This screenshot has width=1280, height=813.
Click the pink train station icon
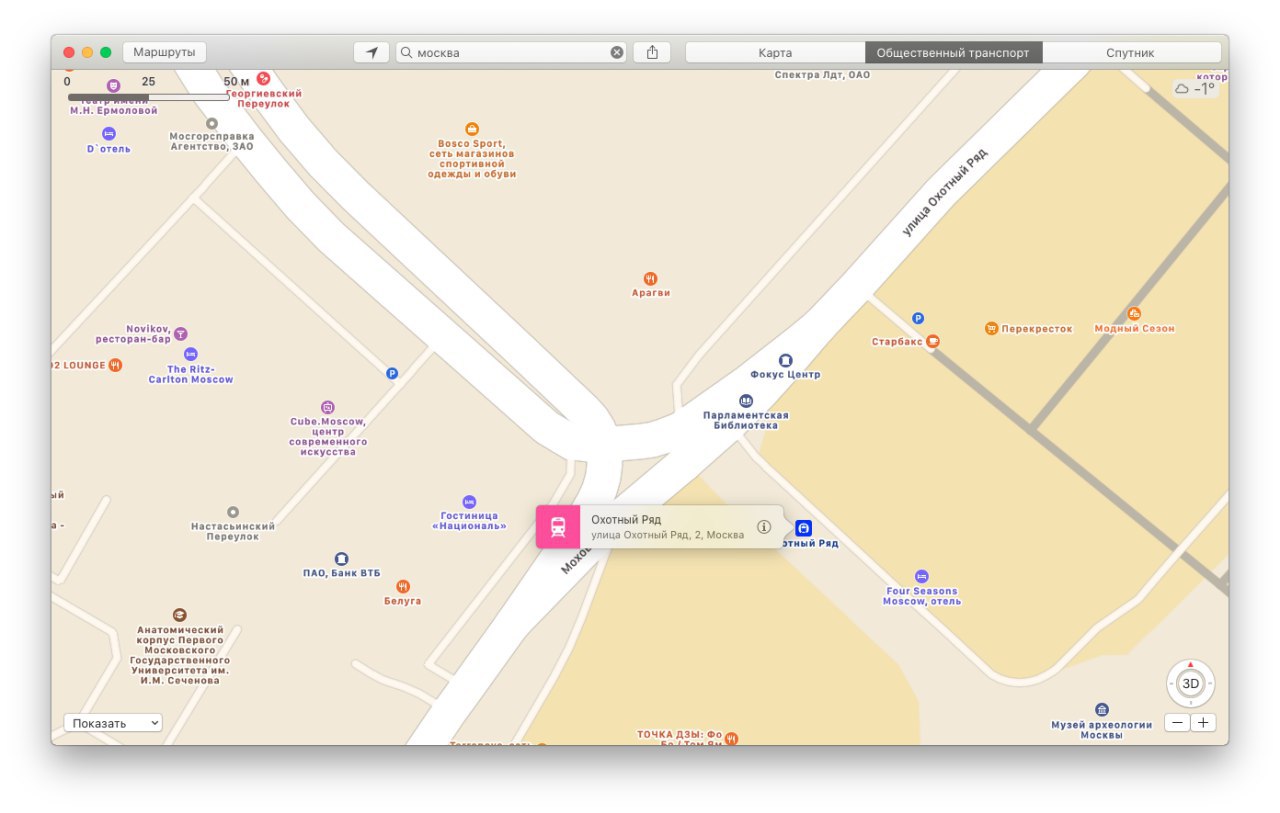558,527
